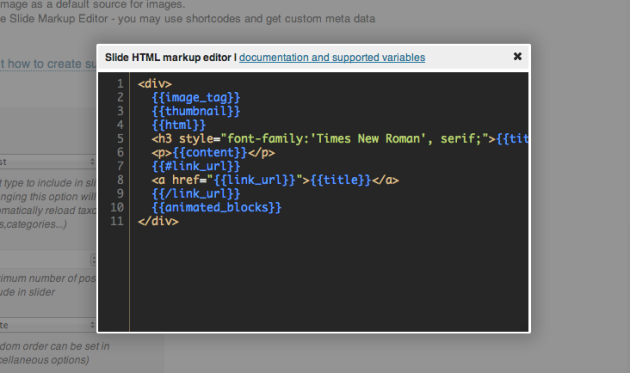630x373 pixels.
Task: Click the h3 style font-family line
Action: [x=340, y=139]
